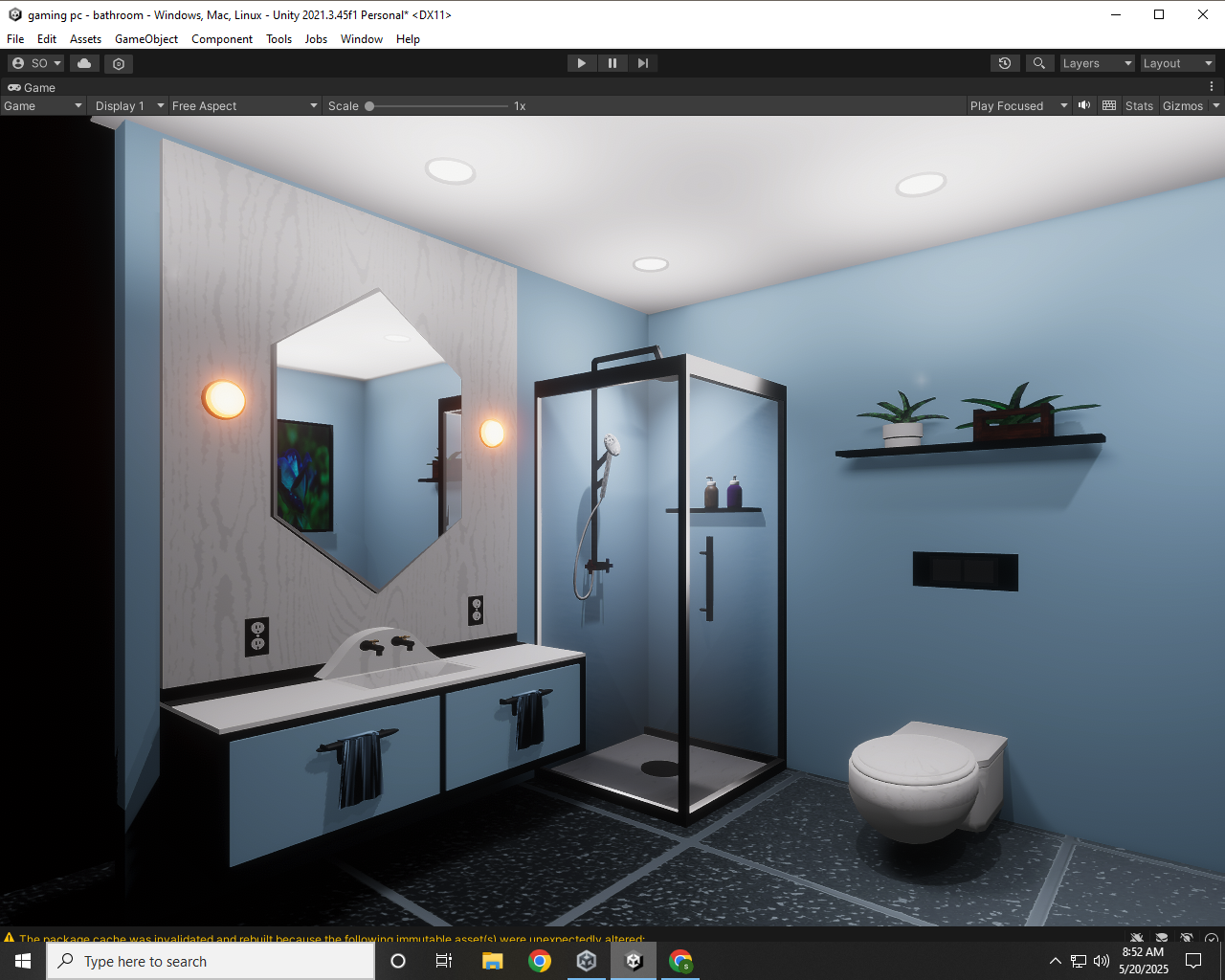Viewport: 1225px width, 980px height.
Task: Open the Free Aspect ratio dropdown
Action: click(244, 105)
